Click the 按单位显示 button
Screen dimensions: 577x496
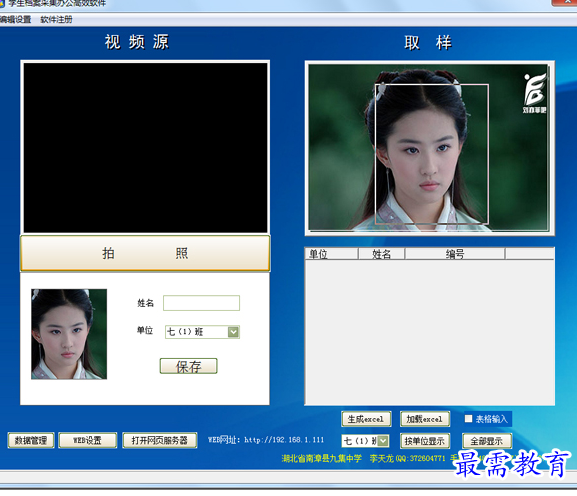[x=425, y=441]
